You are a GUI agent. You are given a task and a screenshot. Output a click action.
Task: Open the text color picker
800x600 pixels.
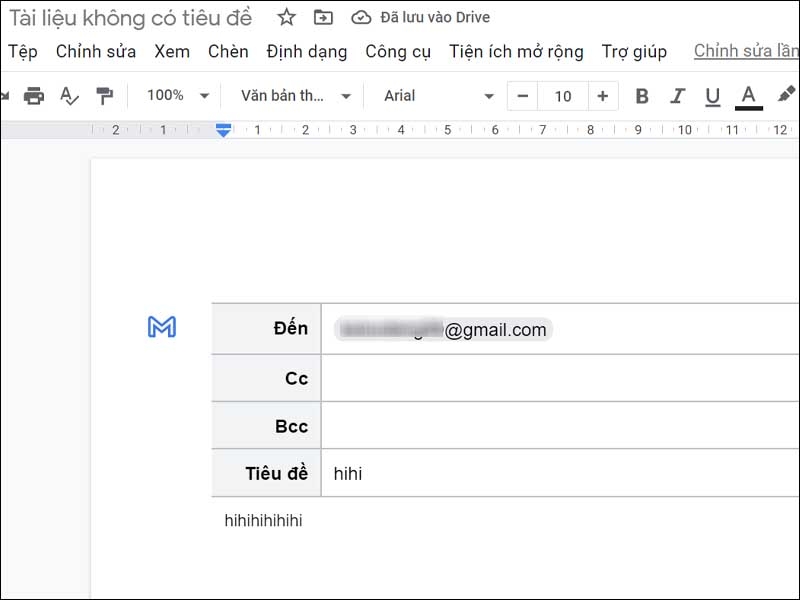747,96
